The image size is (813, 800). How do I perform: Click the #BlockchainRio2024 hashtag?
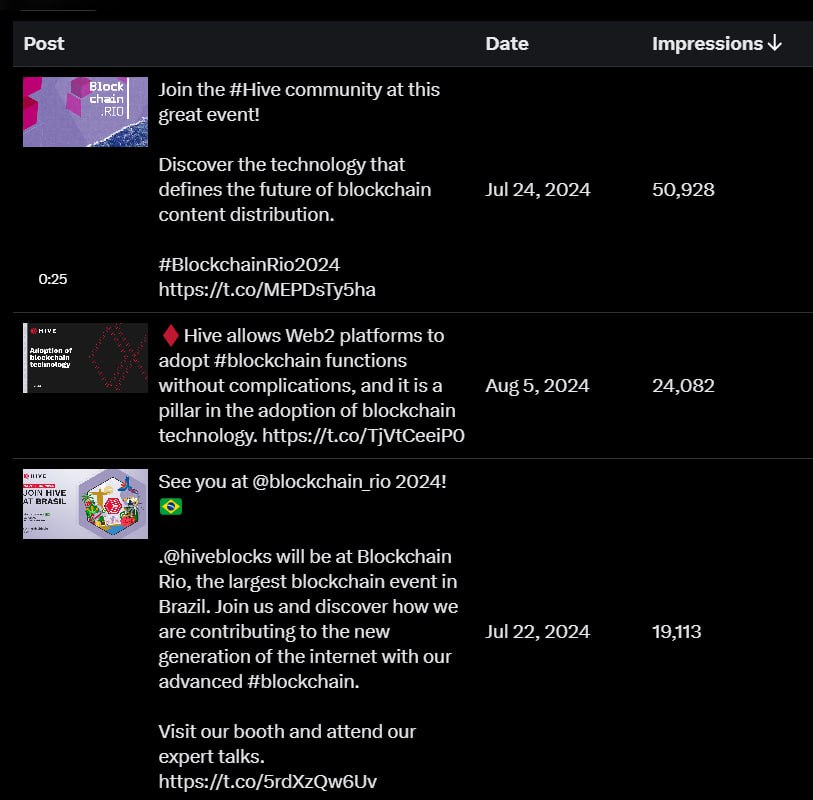tap(249, 264)
